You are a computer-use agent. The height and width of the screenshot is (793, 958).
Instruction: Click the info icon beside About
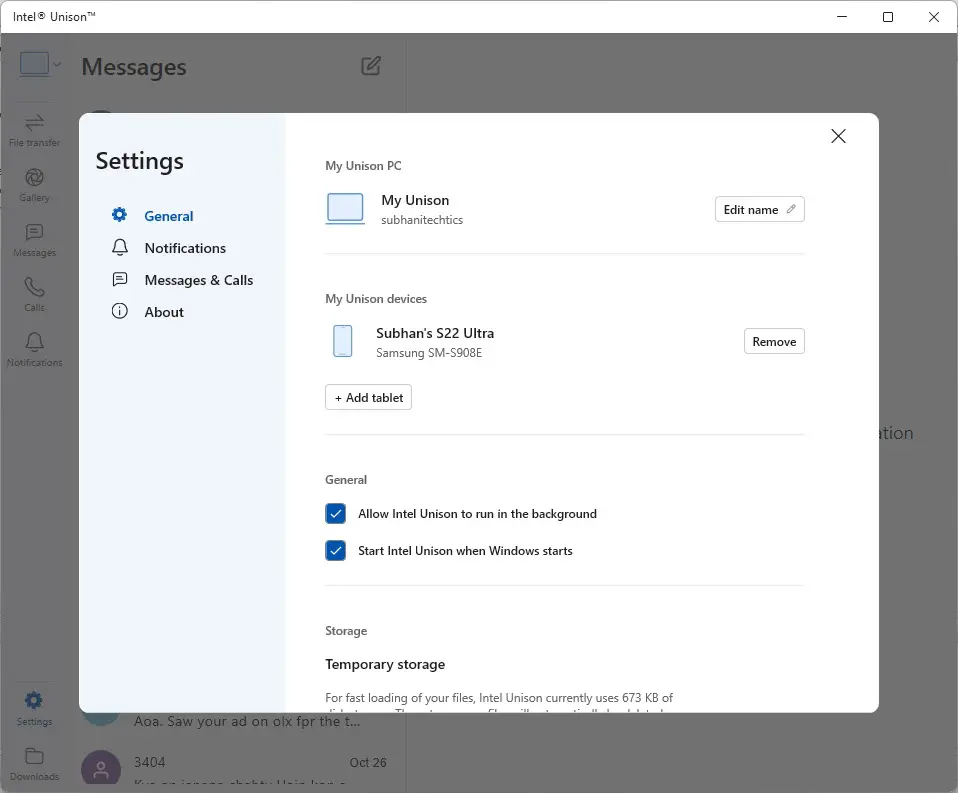click(120, 311)
